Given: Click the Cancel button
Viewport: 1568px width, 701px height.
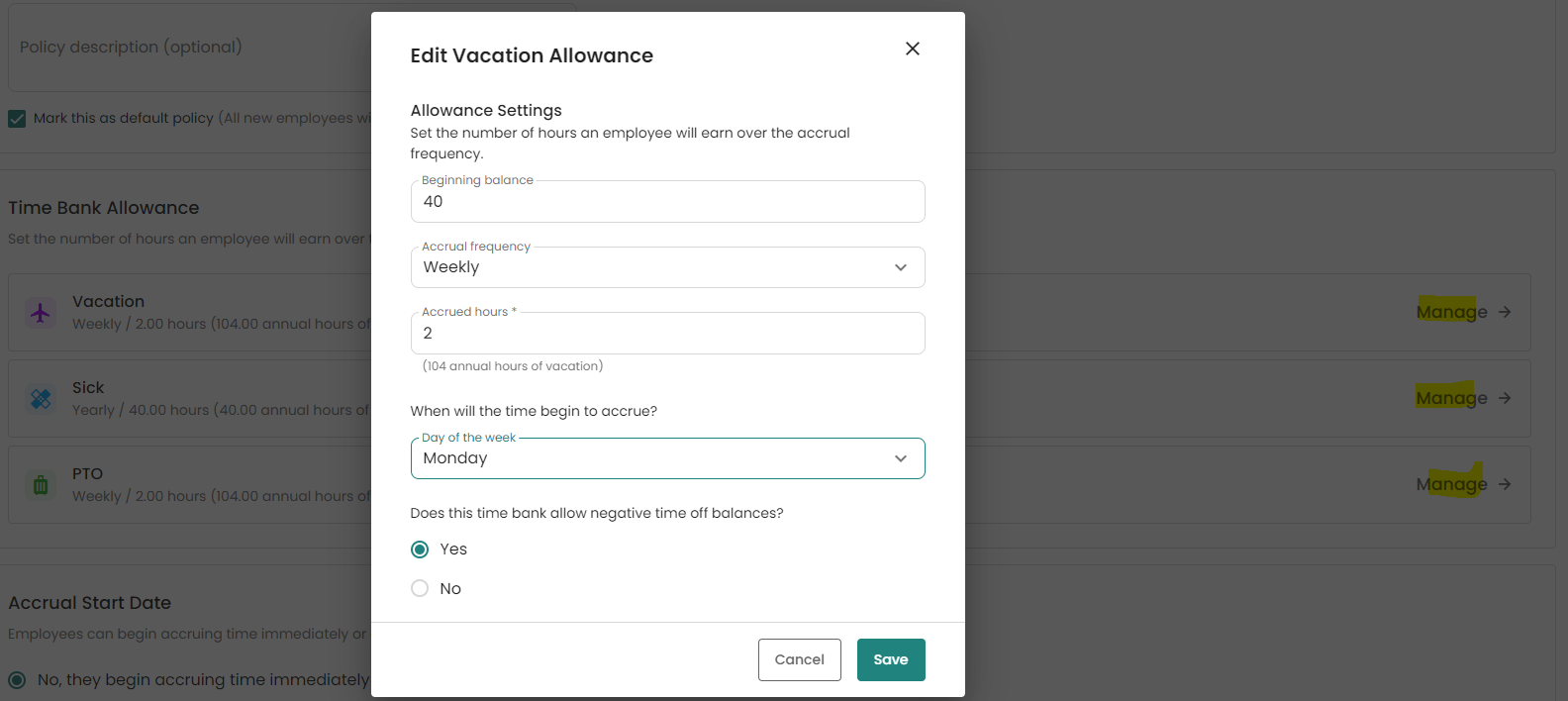Looking at the screenshot, I should point(799,659).
